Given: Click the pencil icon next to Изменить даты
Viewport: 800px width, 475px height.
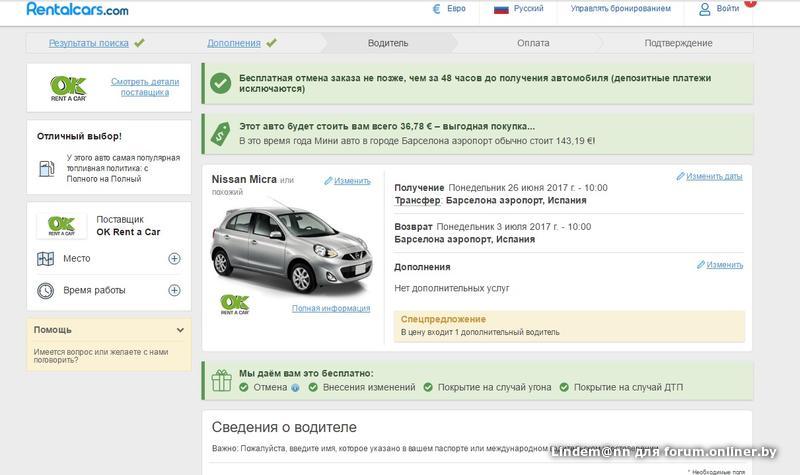Looking at the screenshot, I should point(680,176).
